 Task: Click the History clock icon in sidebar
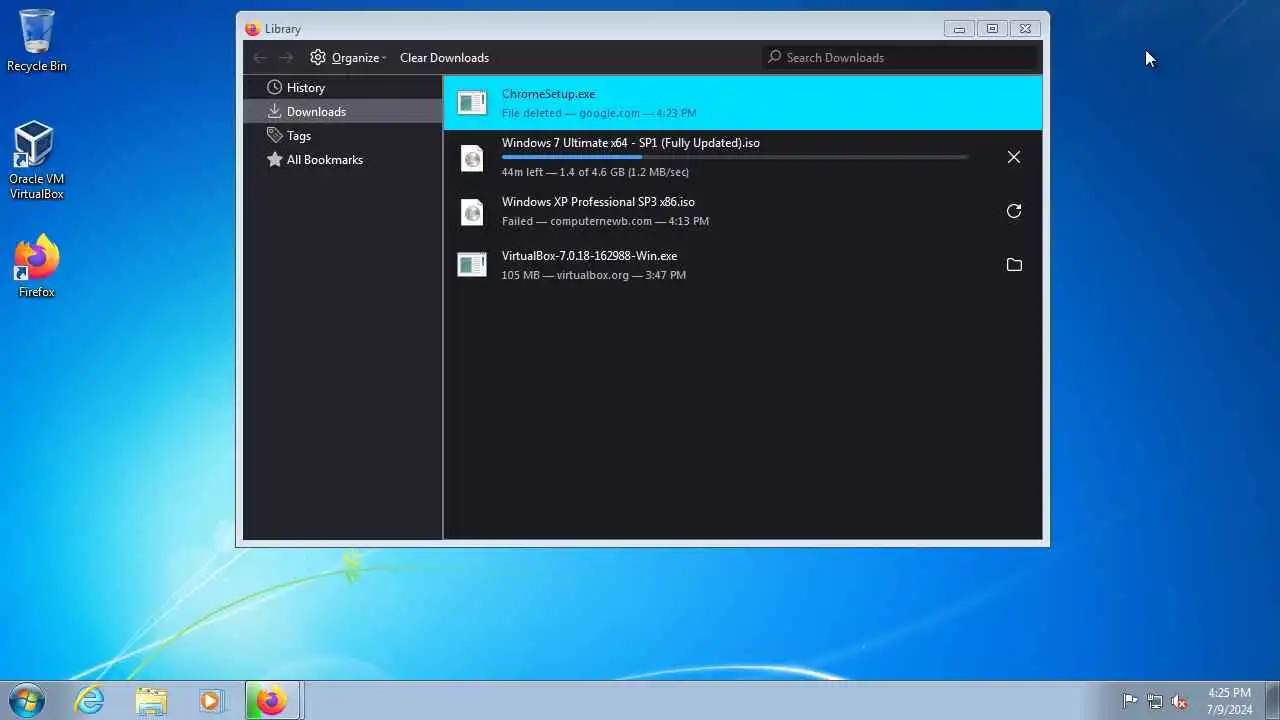(275, 87)
